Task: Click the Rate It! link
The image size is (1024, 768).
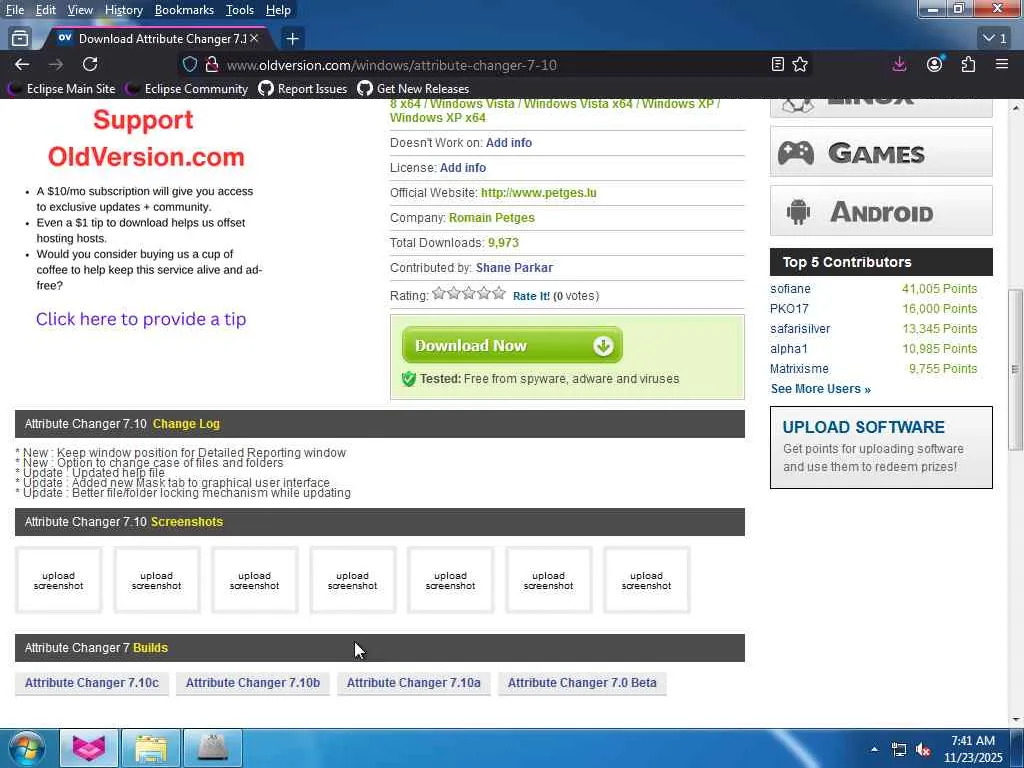Action: [x=531, y=296]
